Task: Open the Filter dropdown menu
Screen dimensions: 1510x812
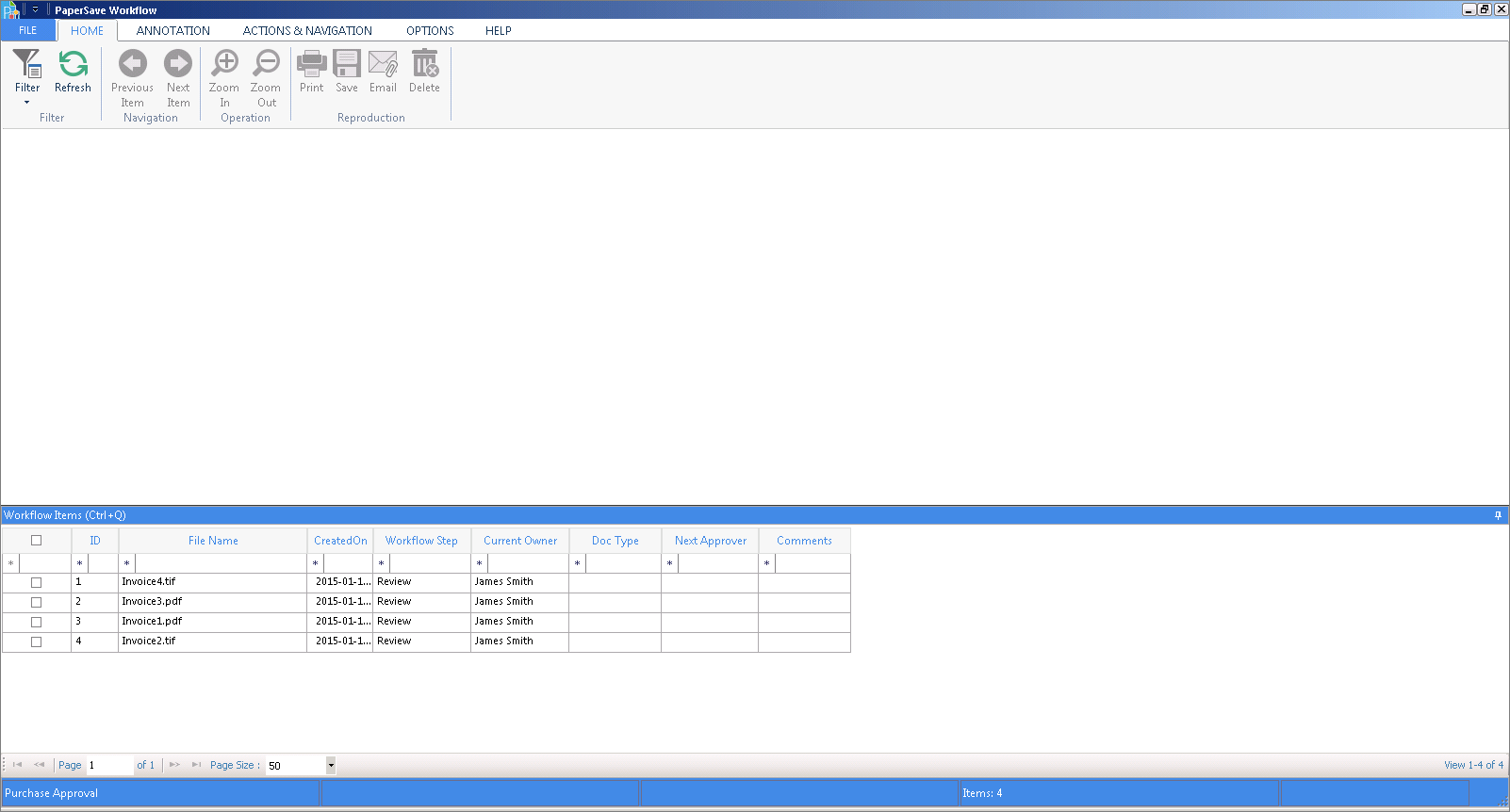Action: click(27, 101)
